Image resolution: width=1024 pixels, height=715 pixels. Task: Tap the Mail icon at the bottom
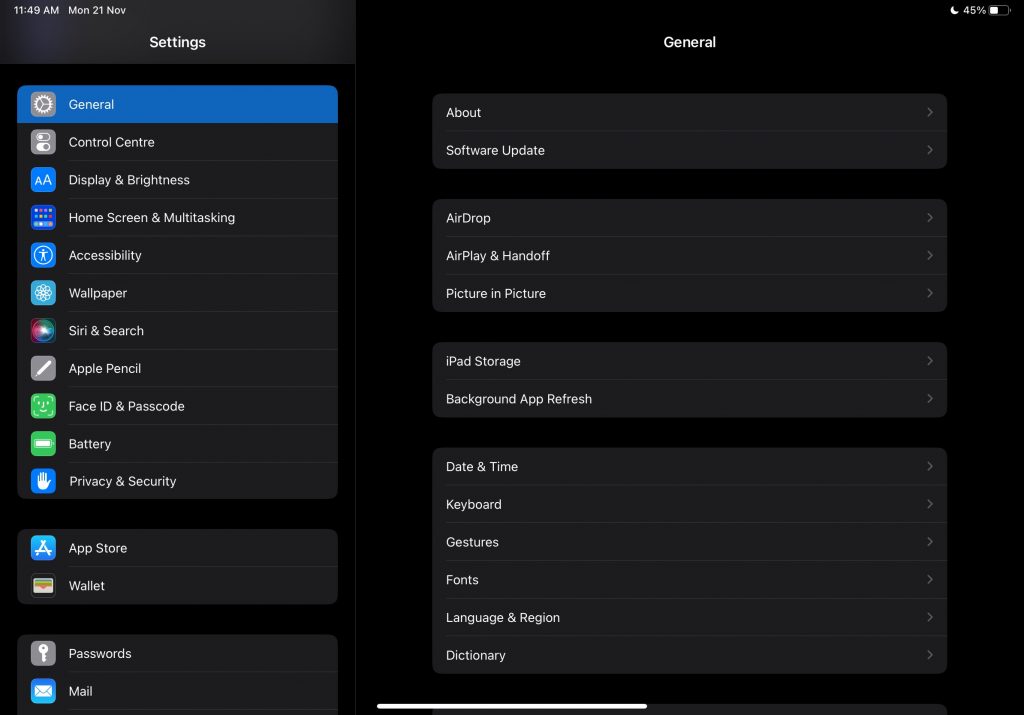43,691
